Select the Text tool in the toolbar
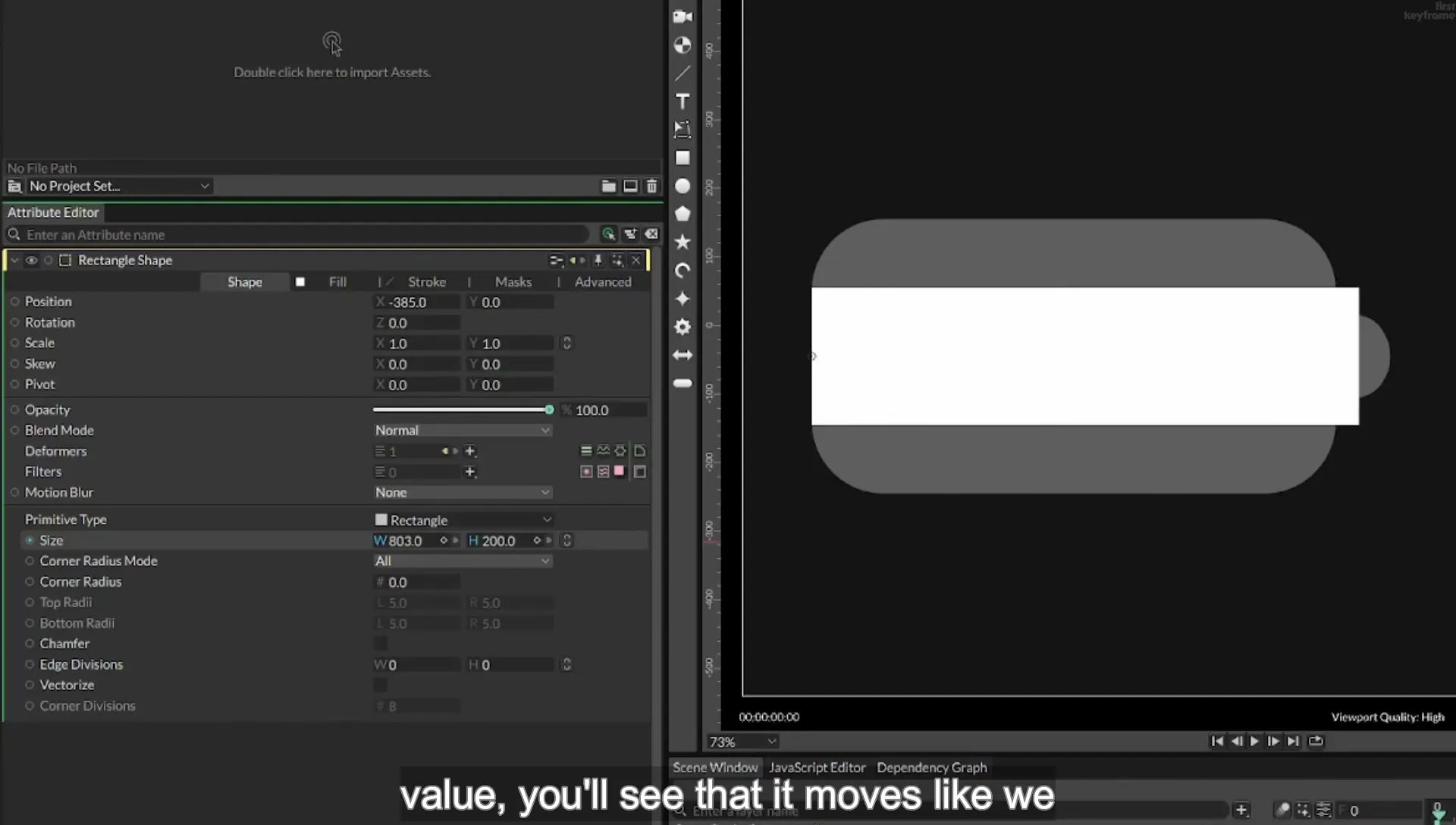This screenshot has height=825, width=1456. pos(682,102)
